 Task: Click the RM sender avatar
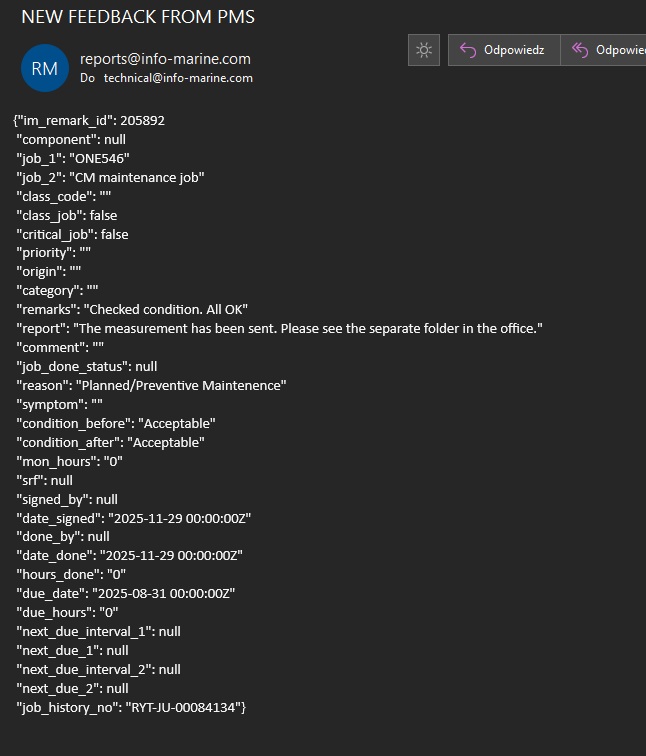click(x=45, y=68)
